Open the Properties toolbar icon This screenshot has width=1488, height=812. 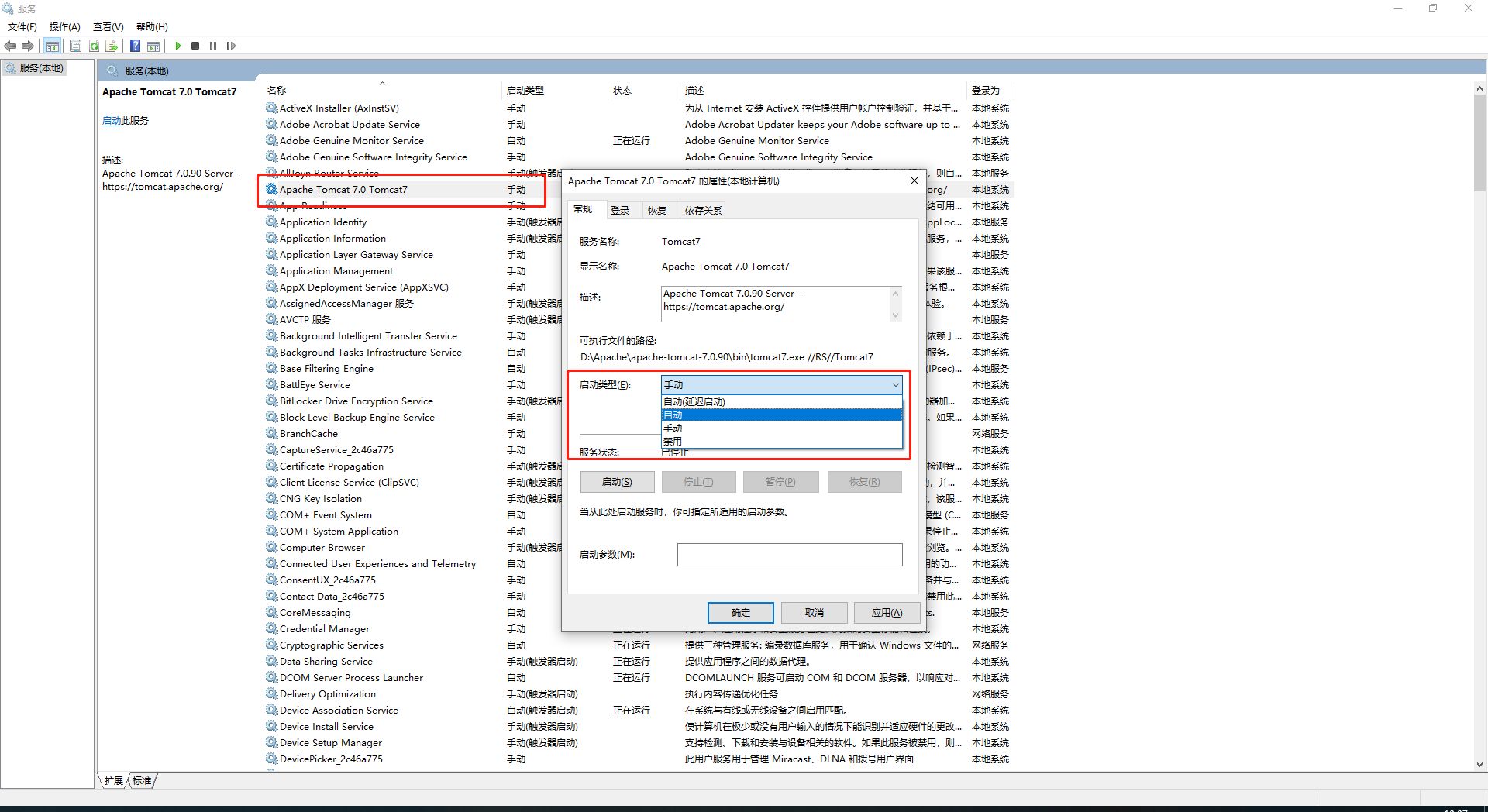click(x=75, y=46)
